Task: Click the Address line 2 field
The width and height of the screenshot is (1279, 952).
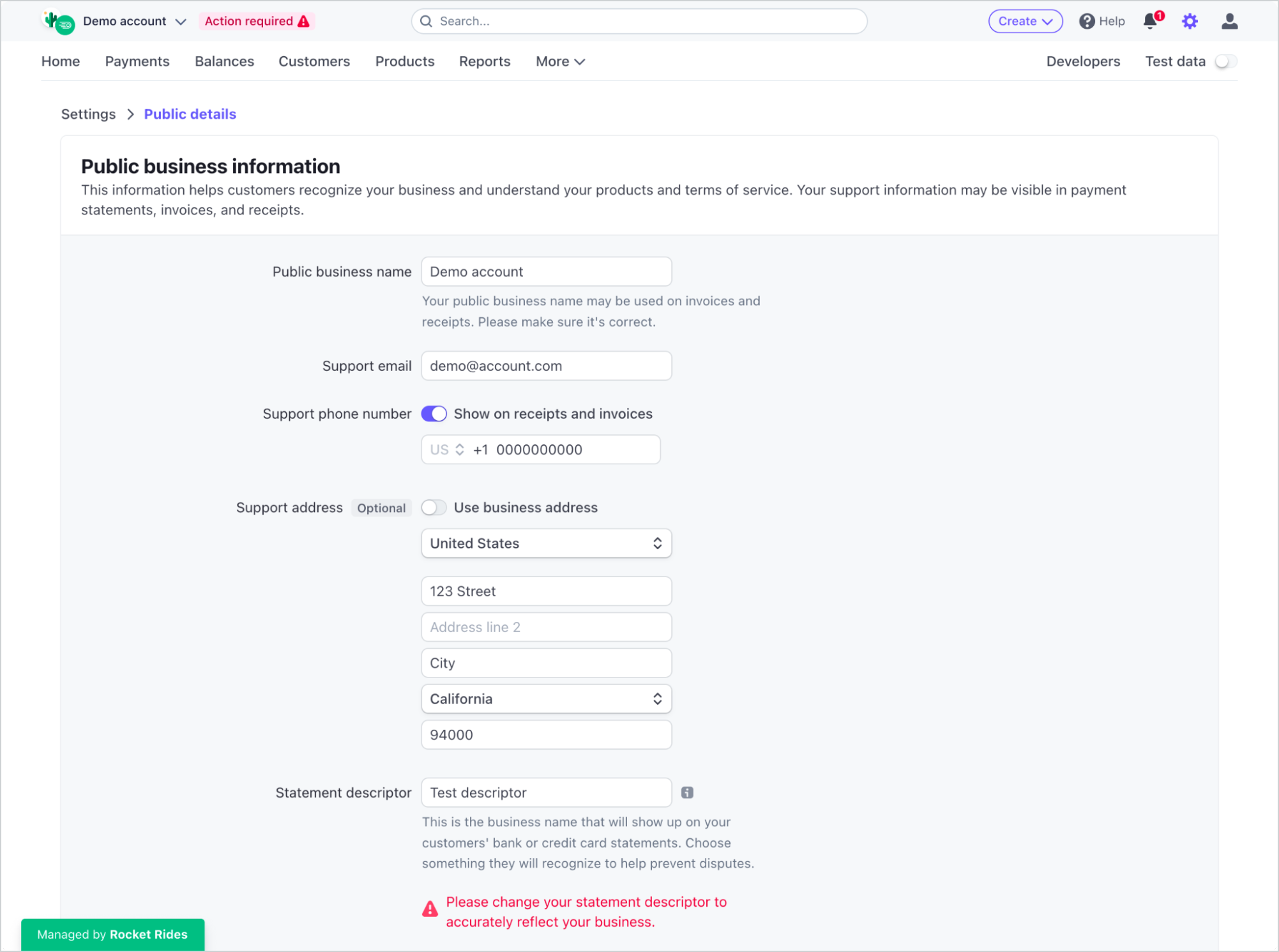Action: pos(546,627)
